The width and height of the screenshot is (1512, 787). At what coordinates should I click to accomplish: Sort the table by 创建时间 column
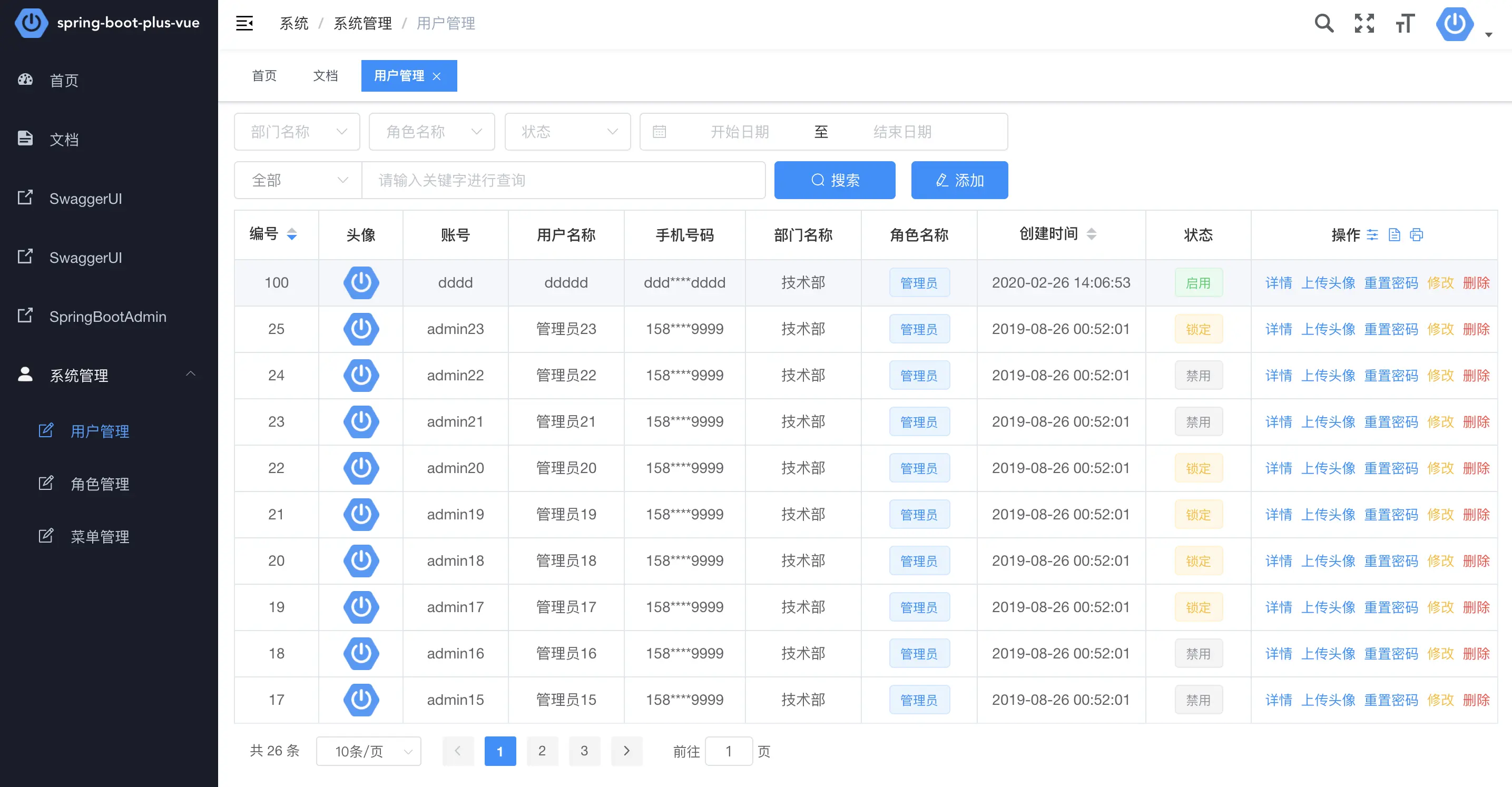click(x=1092, y=233)
